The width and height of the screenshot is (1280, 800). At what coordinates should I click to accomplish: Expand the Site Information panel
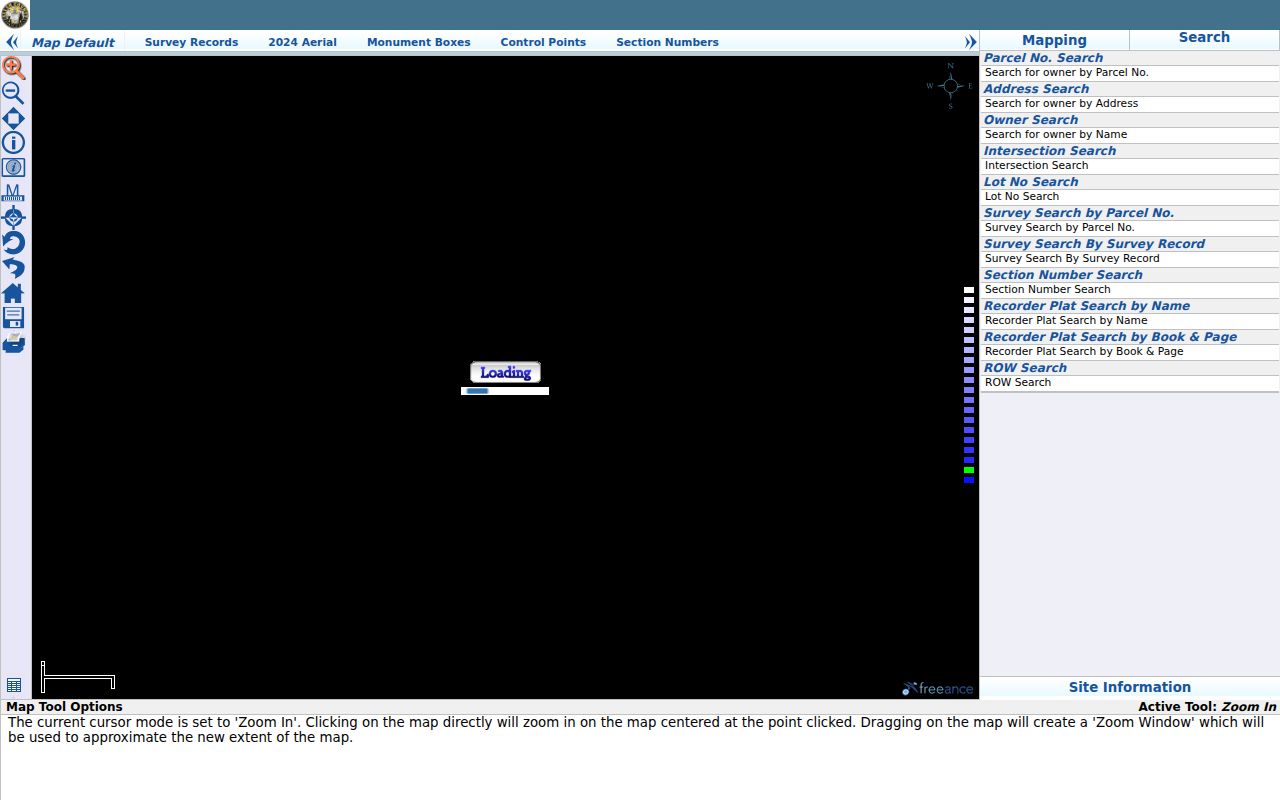(x=1129, y=687)
